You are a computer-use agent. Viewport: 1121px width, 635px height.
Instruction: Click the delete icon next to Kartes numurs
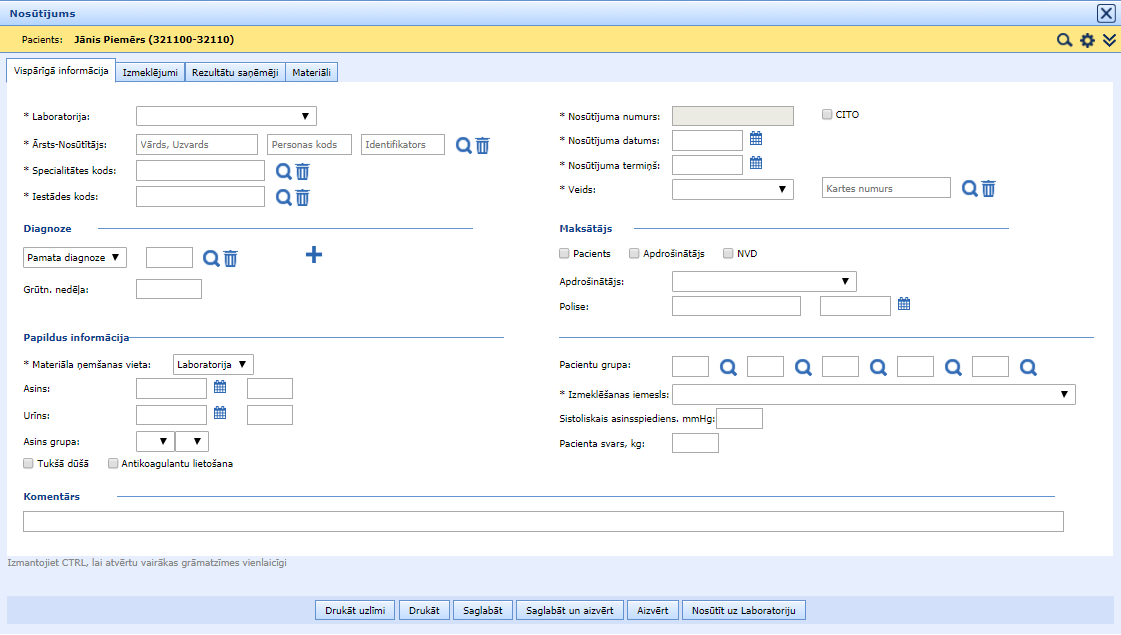point(988,188)
